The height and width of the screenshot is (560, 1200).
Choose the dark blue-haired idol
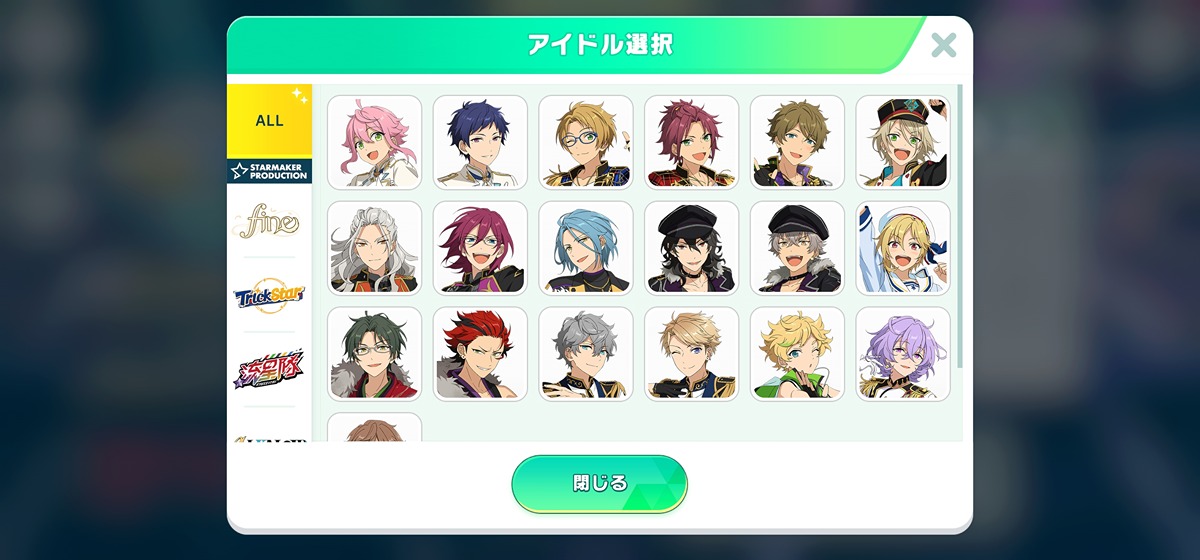(x=480, y=142)
